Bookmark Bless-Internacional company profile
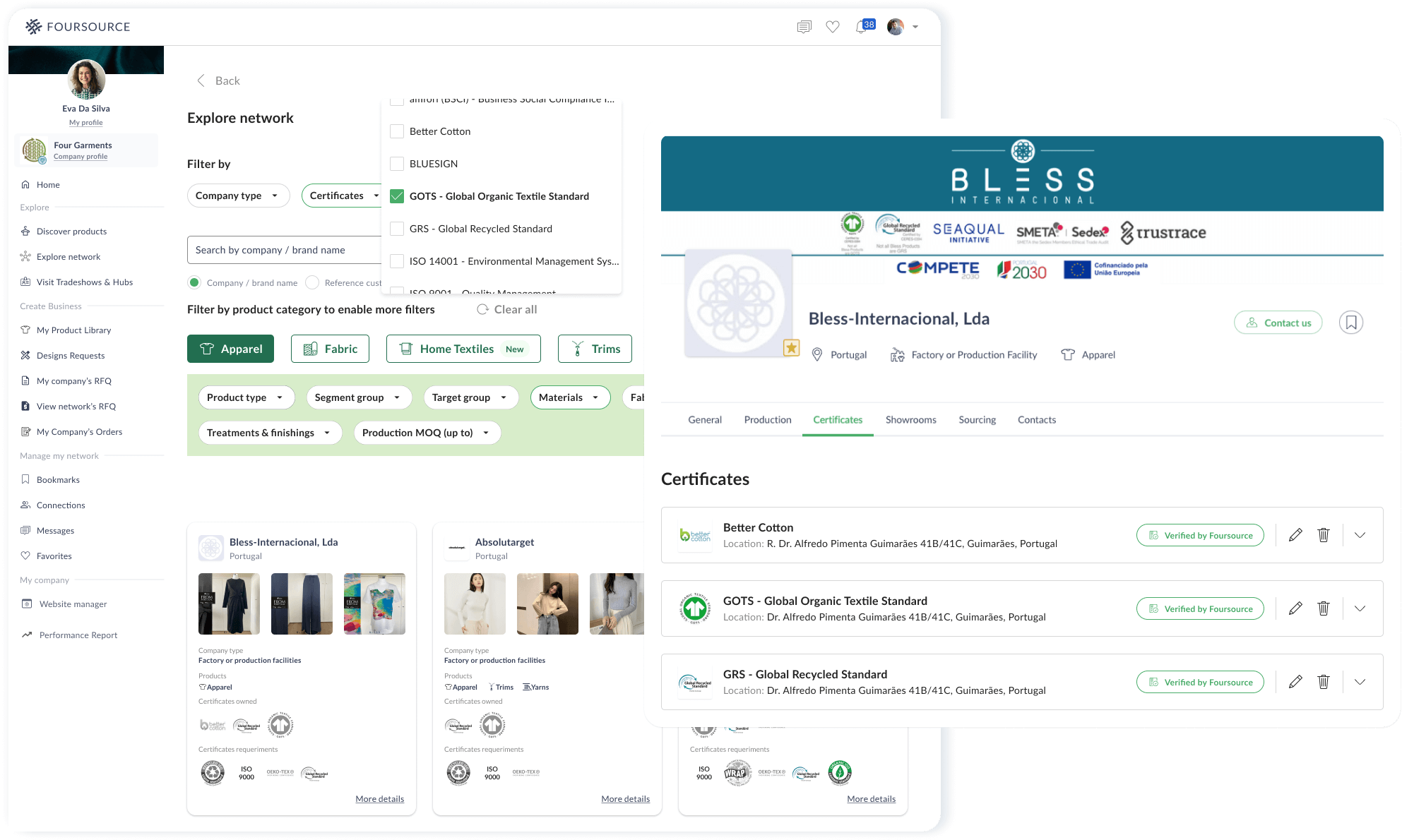The image size is (1402, 840). coord(1350,323)
